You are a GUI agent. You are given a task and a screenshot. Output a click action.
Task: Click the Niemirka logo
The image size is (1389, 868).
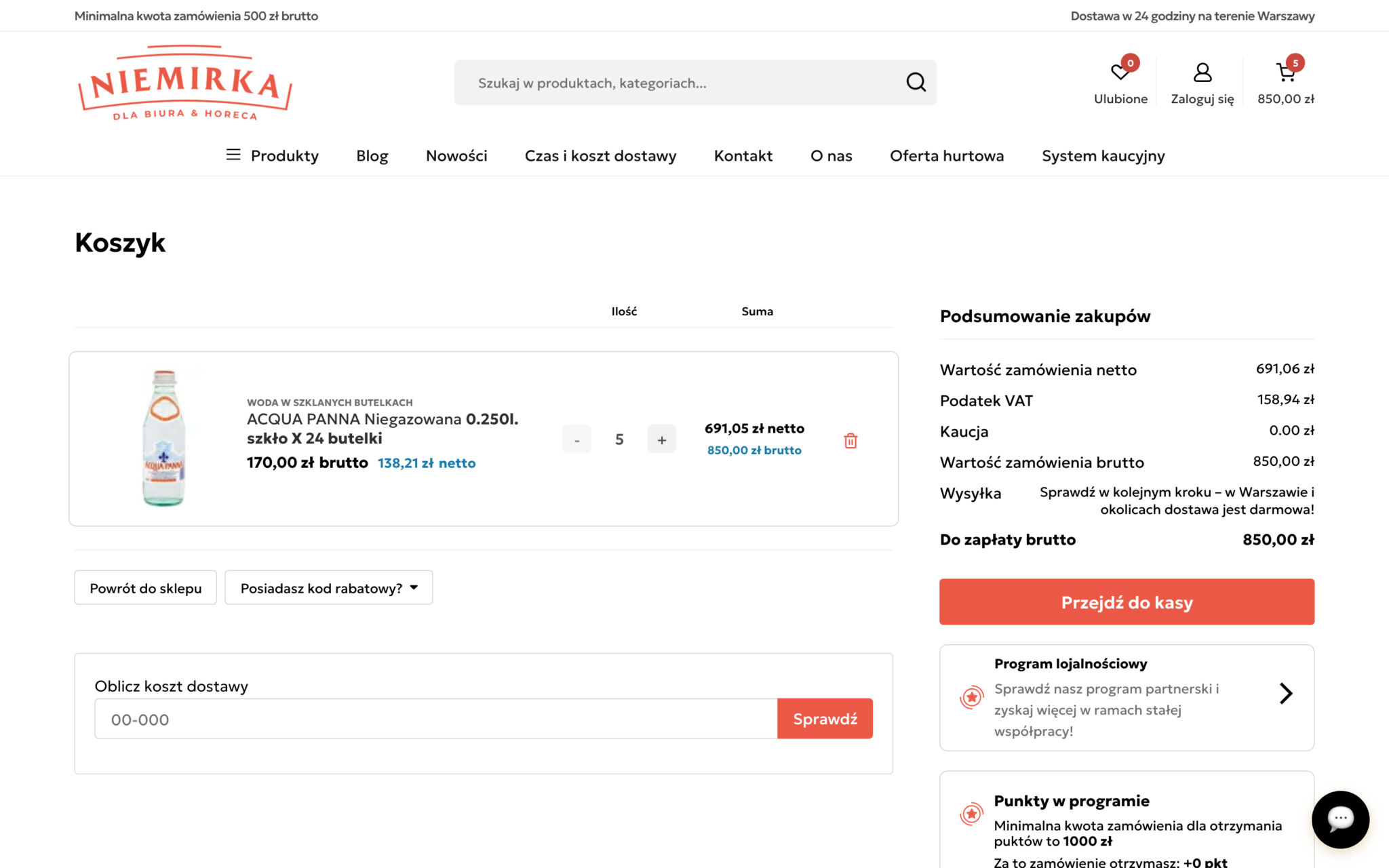tap(185, 83)
